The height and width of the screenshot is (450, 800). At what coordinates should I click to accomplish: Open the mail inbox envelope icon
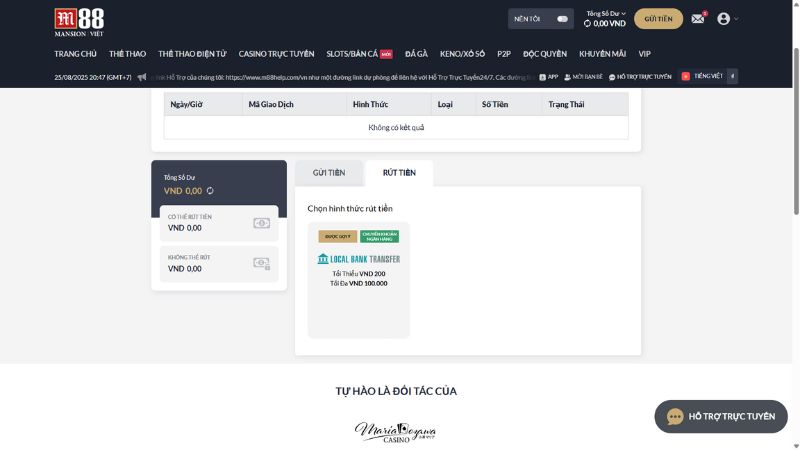(697, 19)
